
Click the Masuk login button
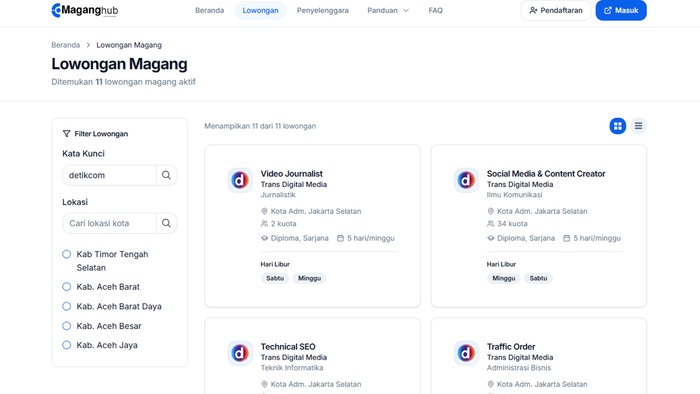click(x=621, y=10)
